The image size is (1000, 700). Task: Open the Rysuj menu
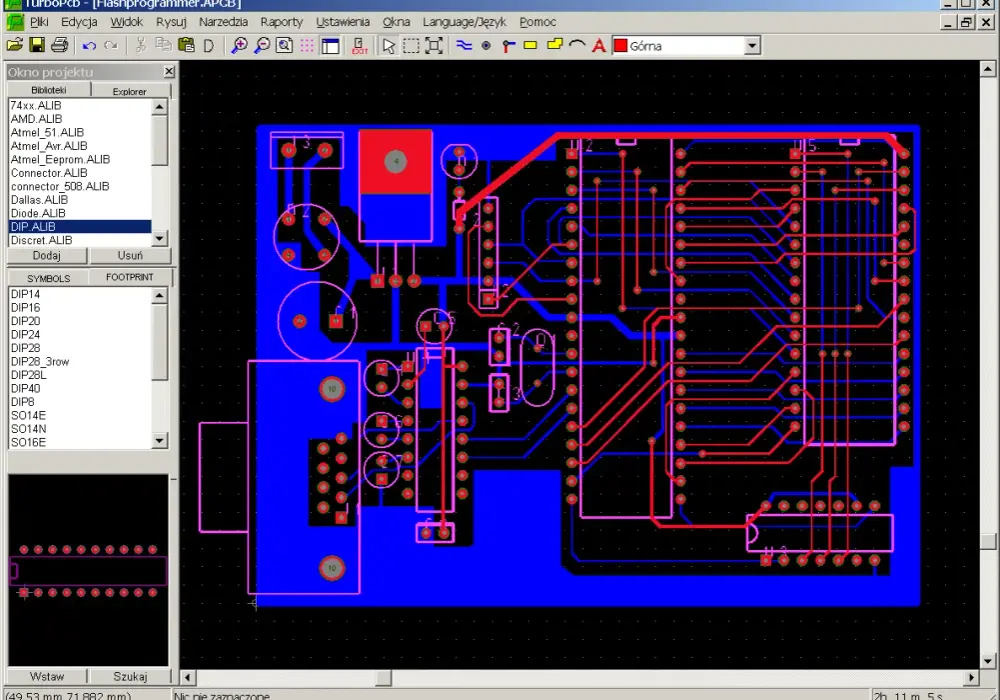[171, 22]
